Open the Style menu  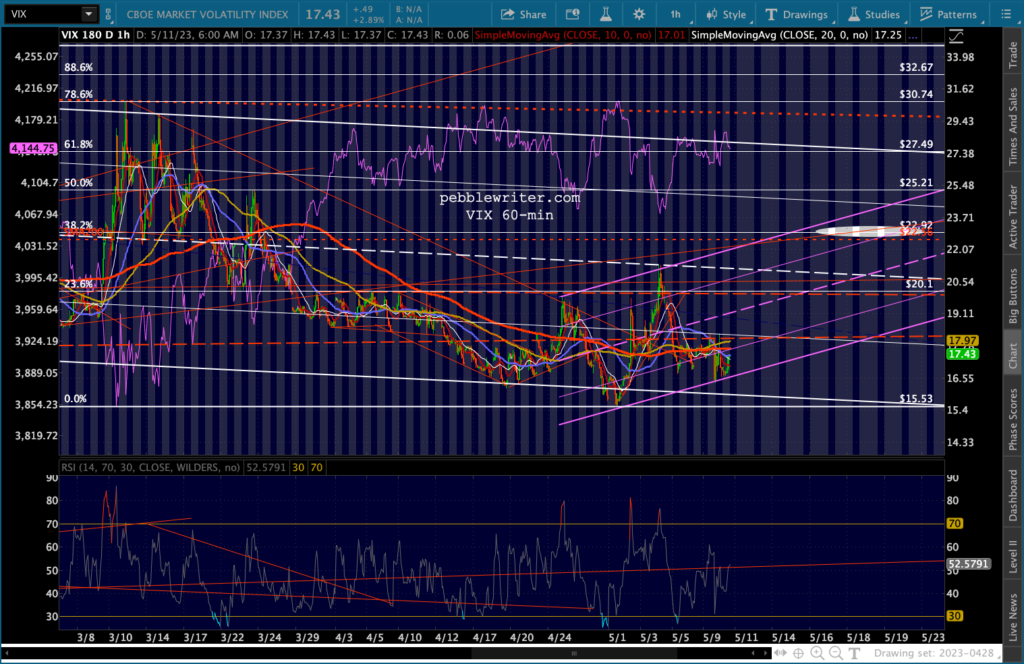727,14
